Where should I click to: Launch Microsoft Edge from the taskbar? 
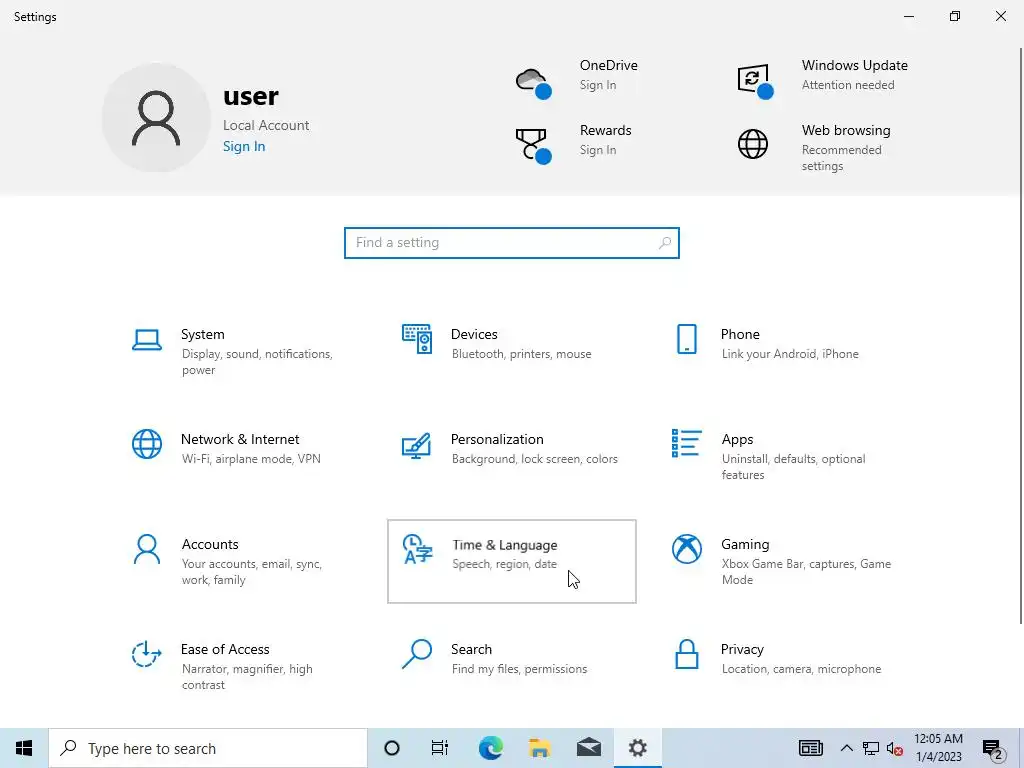(x=490, y=748)
